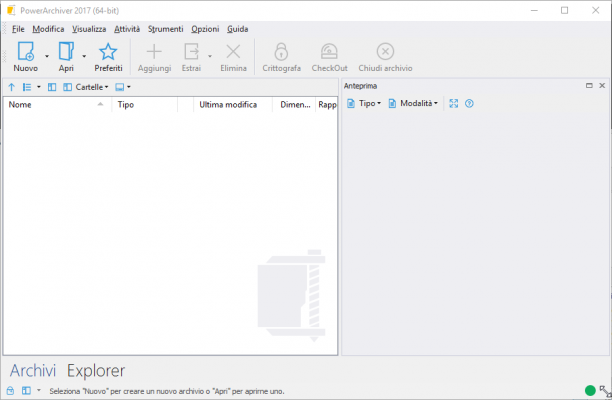Expand the preview window dropdown arrow
Screen dimensions: 612x400
pos(129,87)
